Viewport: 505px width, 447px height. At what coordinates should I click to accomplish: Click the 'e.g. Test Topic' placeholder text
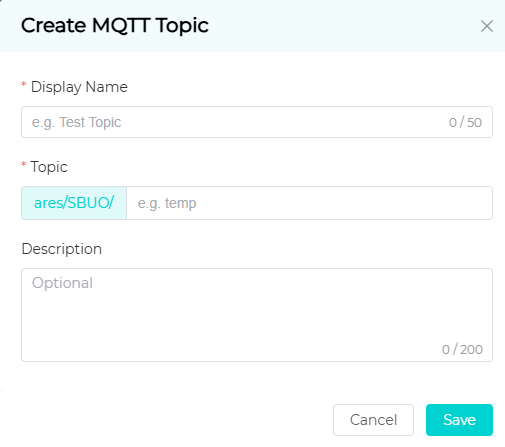(76, 123)
